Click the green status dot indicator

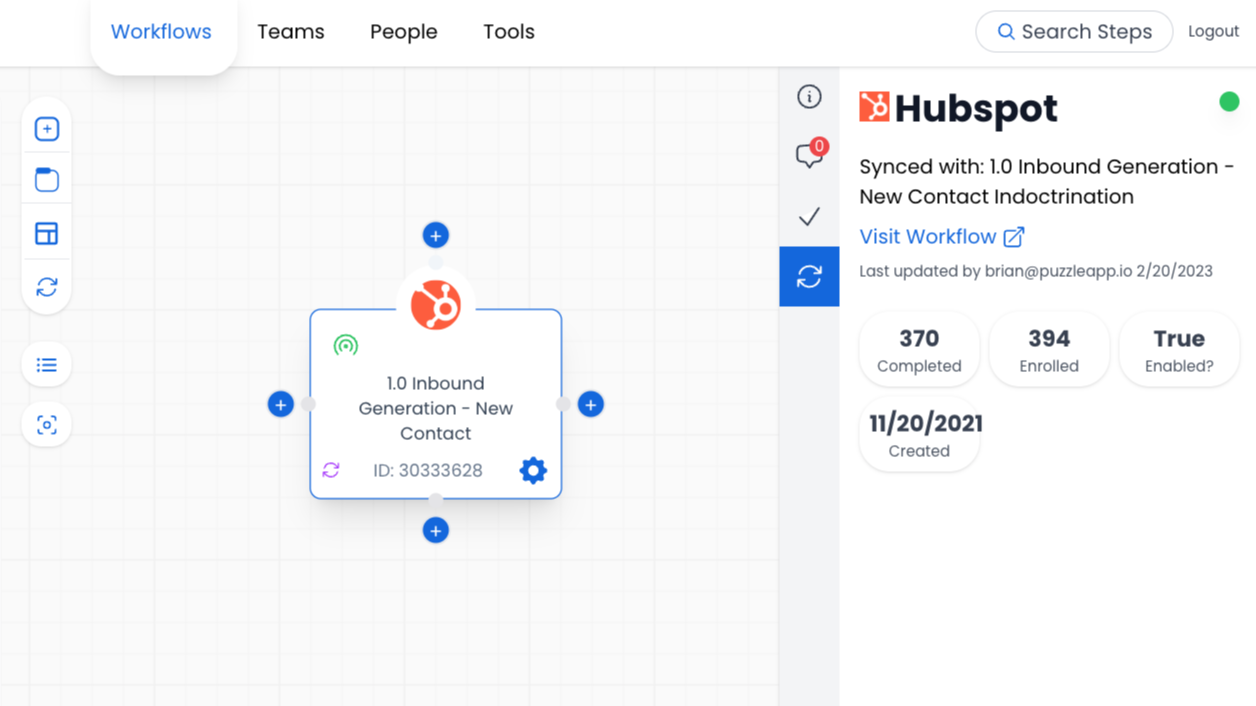click(1229, 101)
